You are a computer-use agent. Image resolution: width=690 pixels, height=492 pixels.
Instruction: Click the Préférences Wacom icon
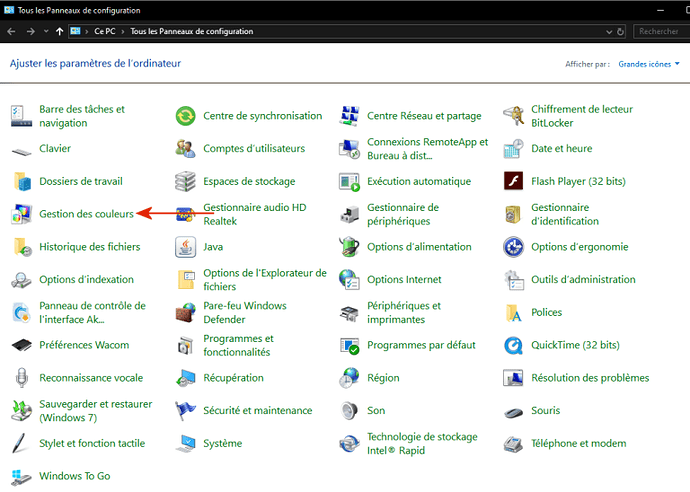point(21,345)
